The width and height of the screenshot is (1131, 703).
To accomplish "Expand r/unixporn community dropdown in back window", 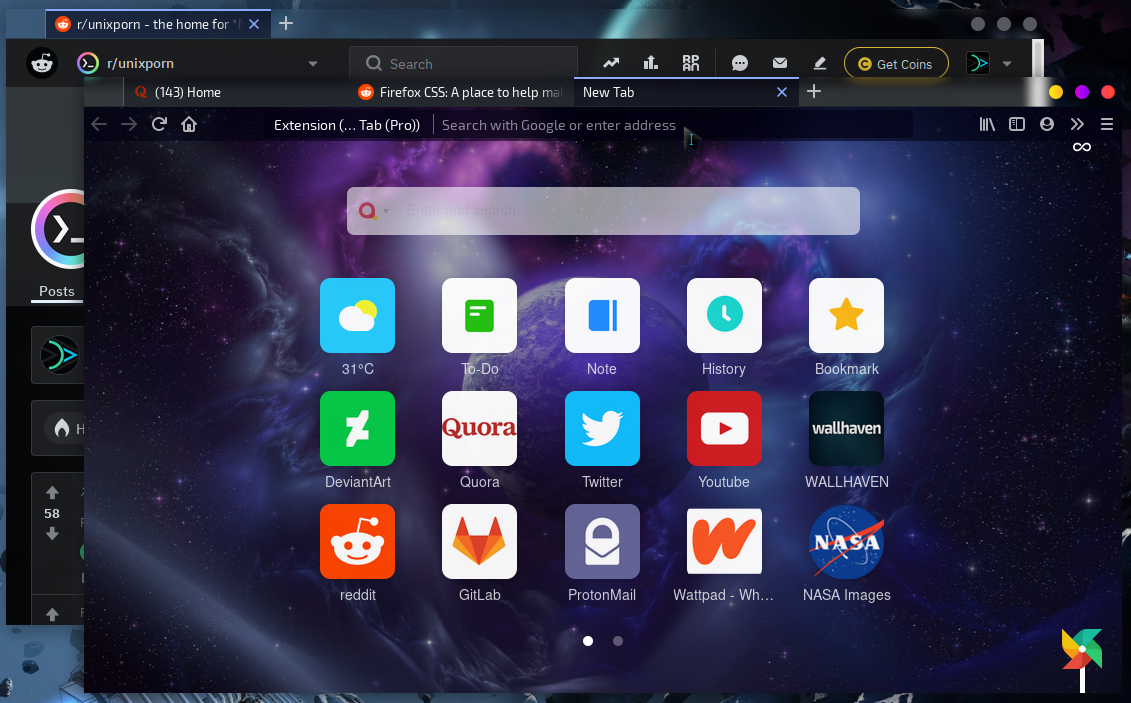I will click(x=313, y=63).
